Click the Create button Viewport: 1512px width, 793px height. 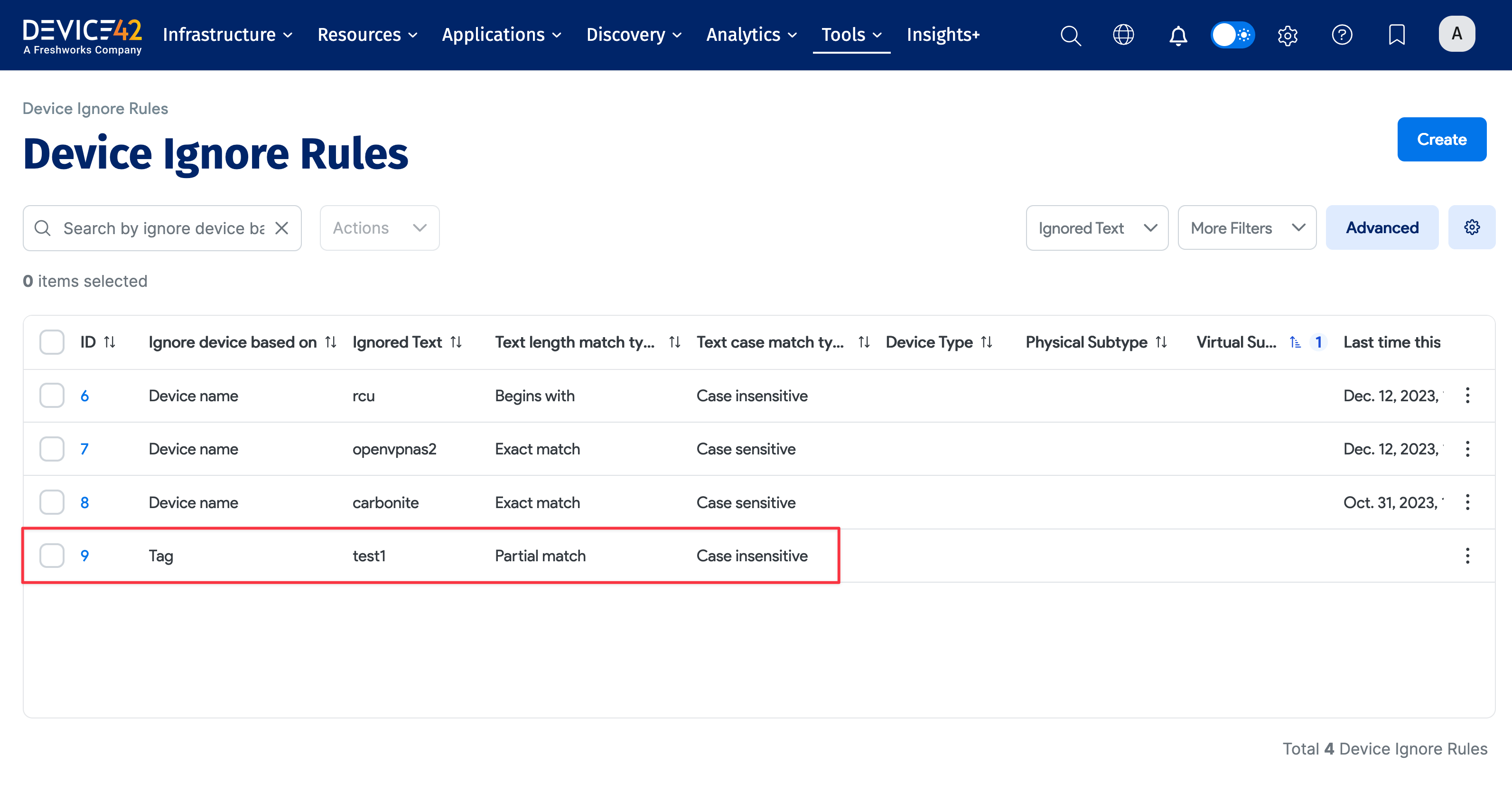(x=1441, y=139)
